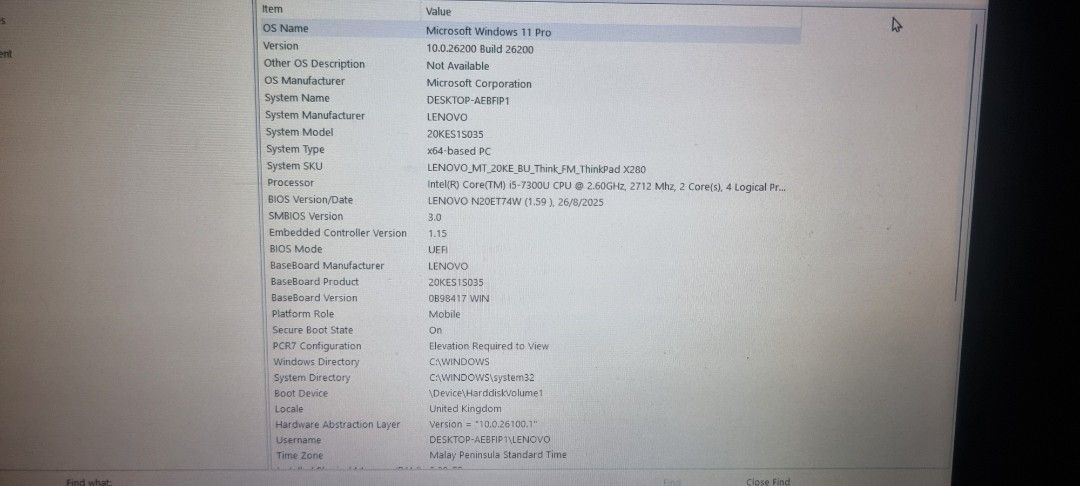Viewport: 1080px width, 486px height.
Task: Select the System Directory row
Action: (529, 378)
